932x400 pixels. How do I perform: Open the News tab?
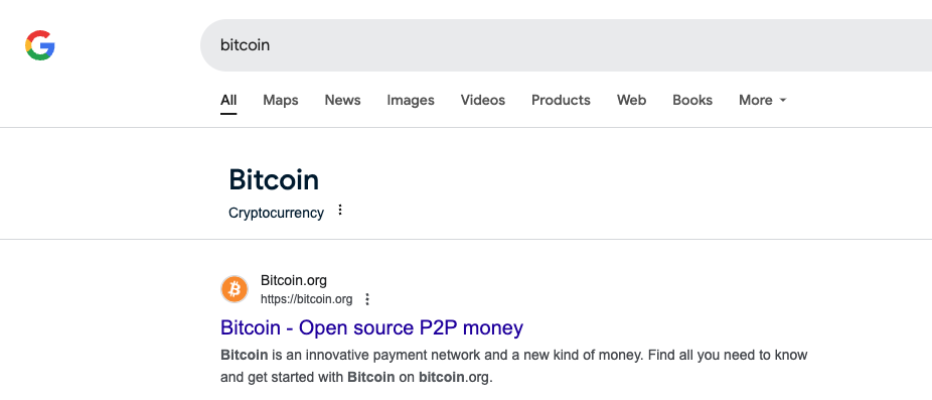tap(342, 100)
